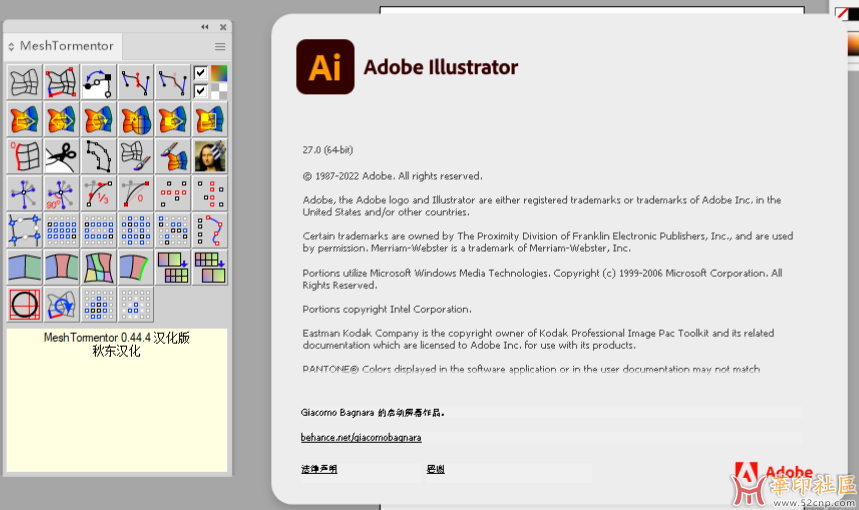Click the radiating handles icon labeled 90°

[x=61, y=193]
